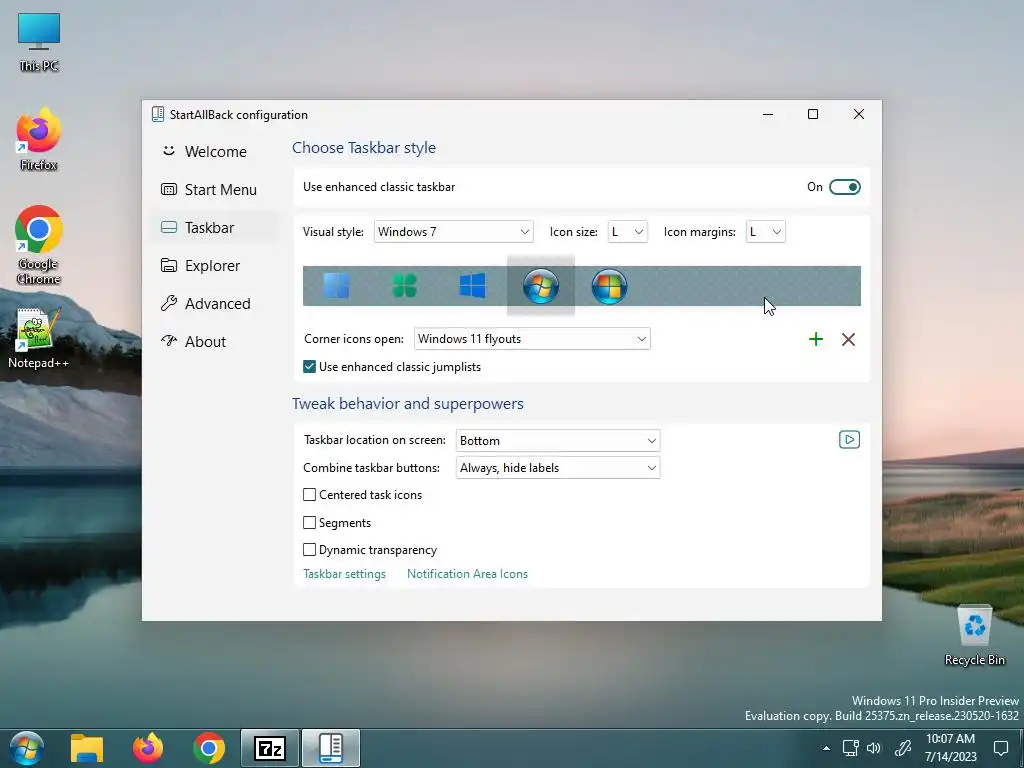Click StartAllBack taskbar button
Screen dimensions: 1024x768
pos(331,748)
